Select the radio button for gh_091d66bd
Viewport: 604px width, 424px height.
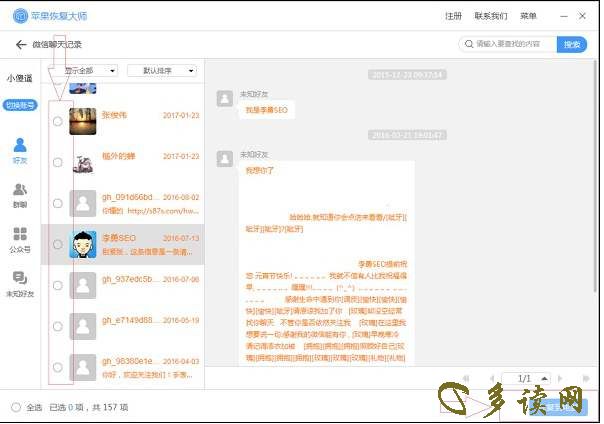58,203
